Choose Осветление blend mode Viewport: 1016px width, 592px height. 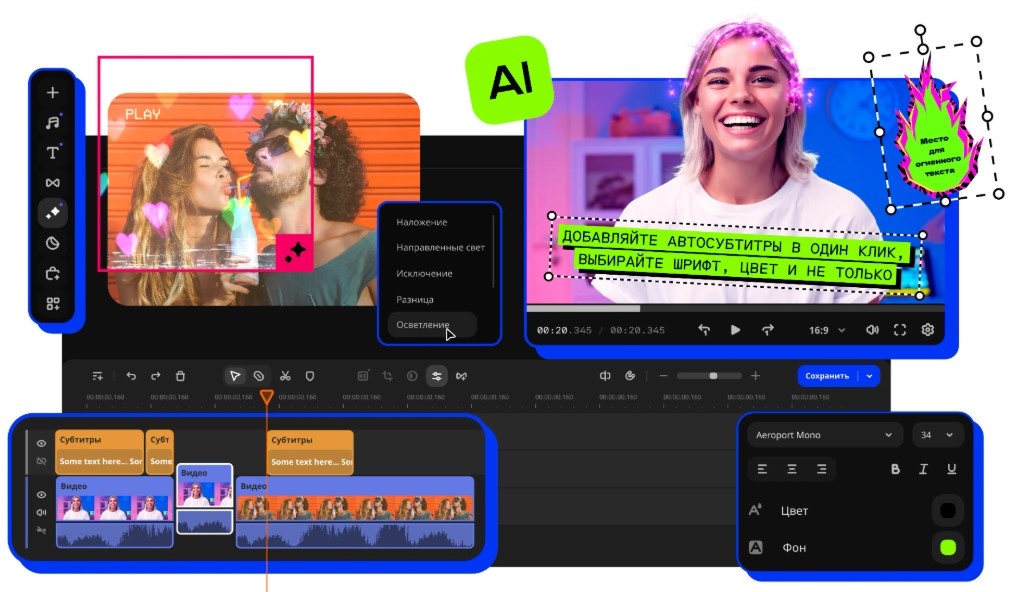coord(432,324)
